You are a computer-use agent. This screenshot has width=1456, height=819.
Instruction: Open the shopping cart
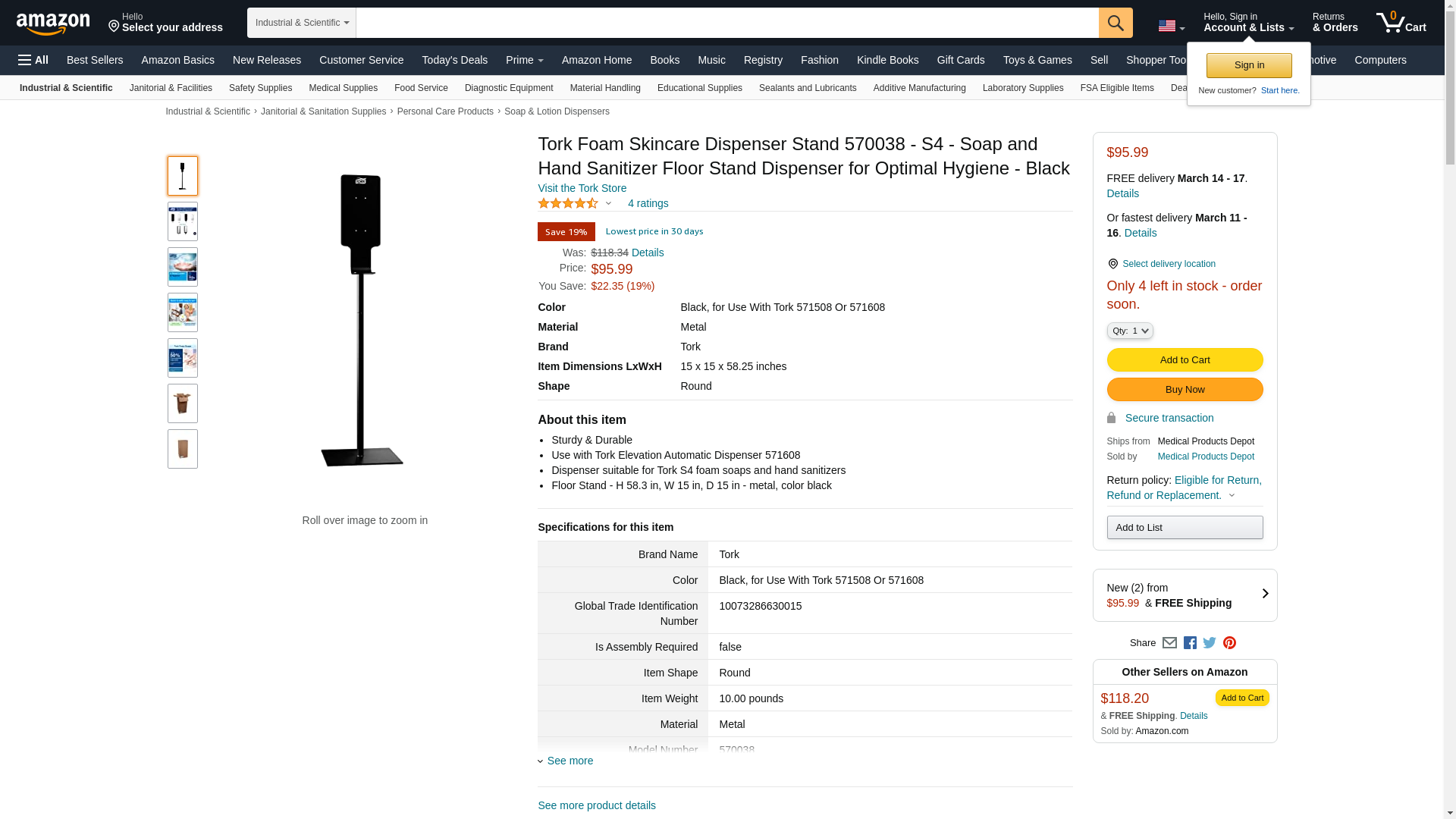pos(1401,23)
